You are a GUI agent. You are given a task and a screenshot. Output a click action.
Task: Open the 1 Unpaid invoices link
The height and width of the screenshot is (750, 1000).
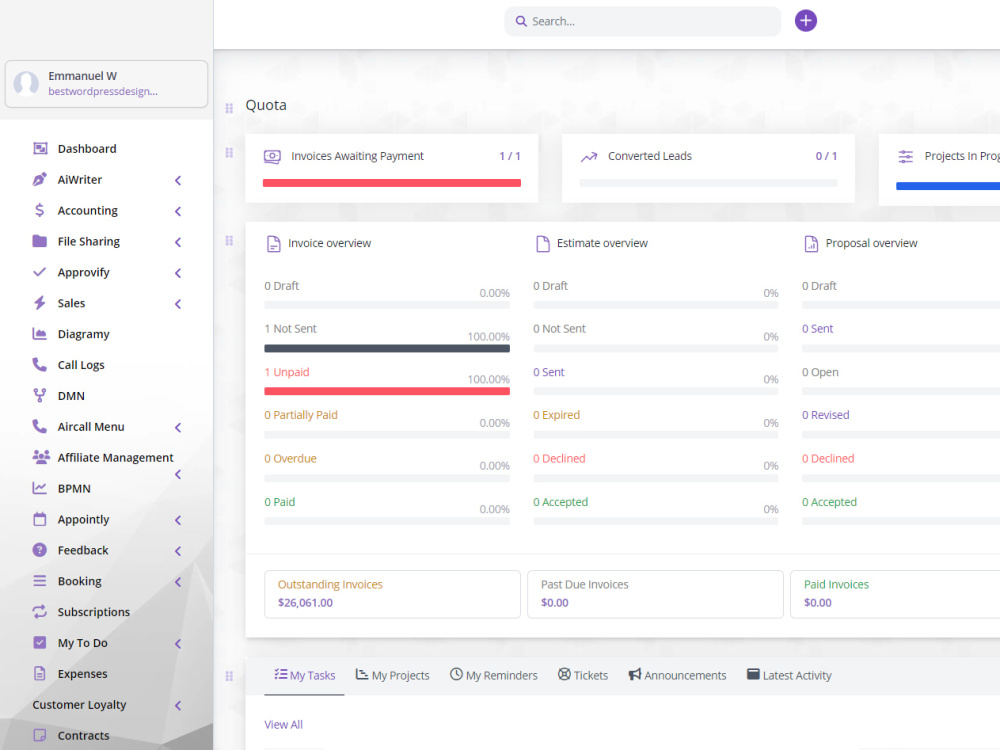point(287,372)
